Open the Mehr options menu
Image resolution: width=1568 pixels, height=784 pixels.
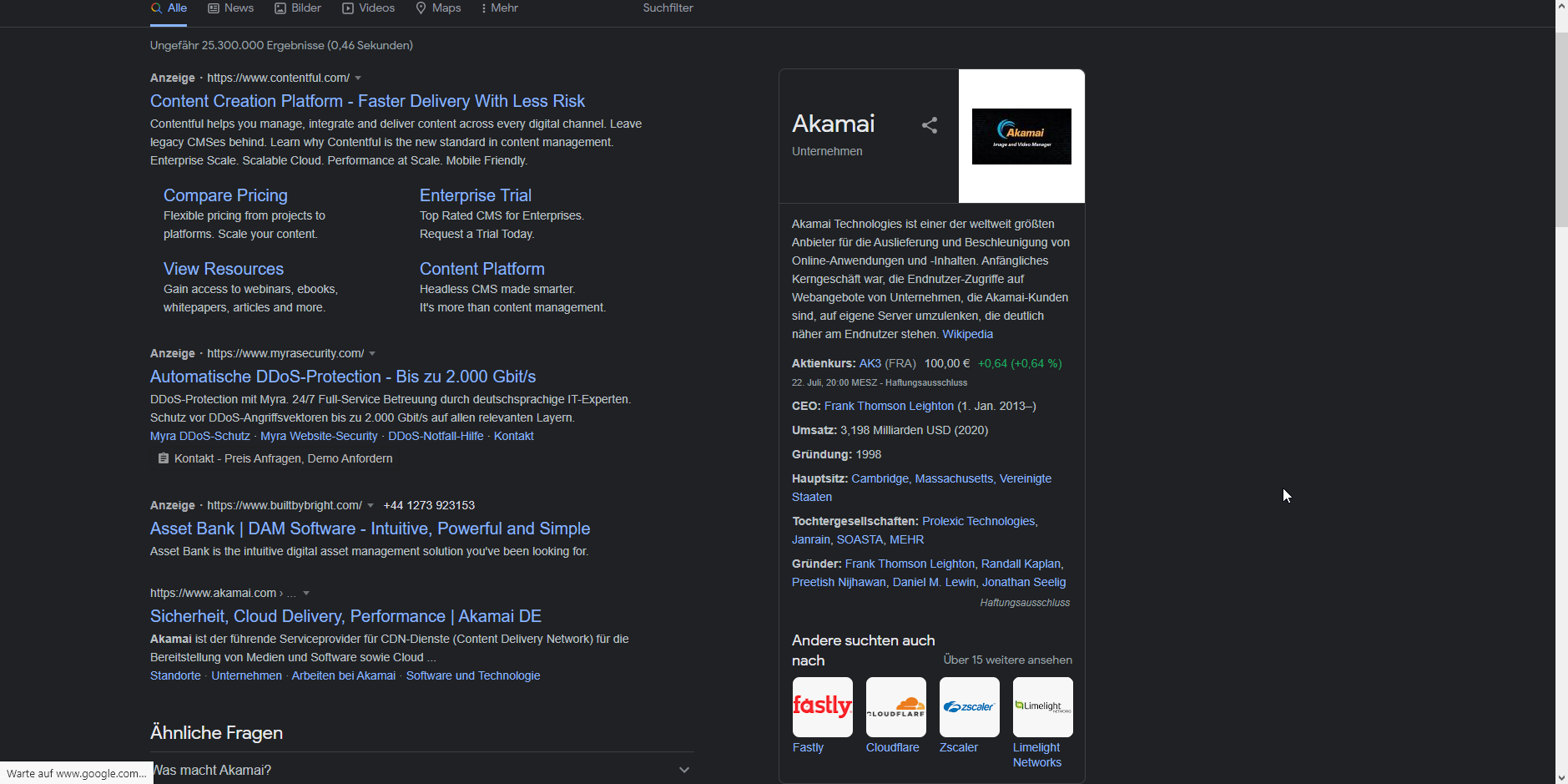coord(499,8)
